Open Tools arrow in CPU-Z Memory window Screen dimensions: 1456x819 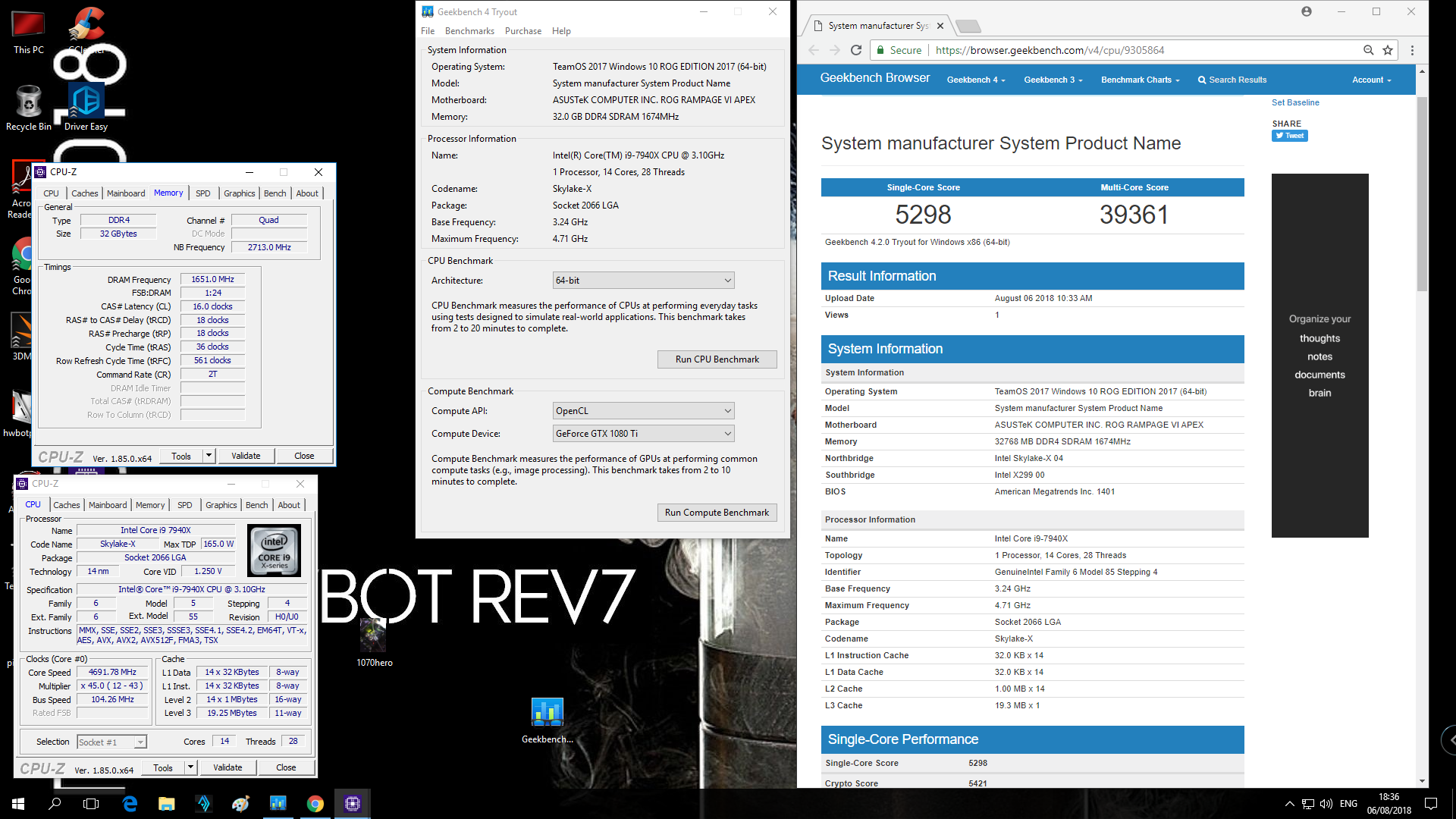pos(209,456)
